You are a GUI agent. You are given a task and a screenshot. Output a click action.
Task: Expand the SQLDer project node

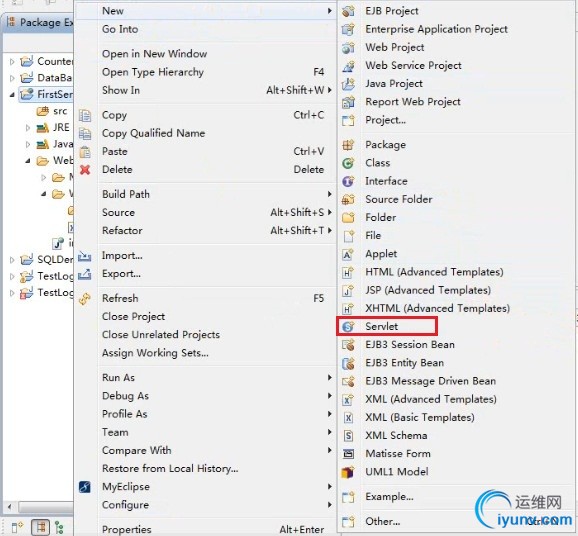(x=12, y=260)
